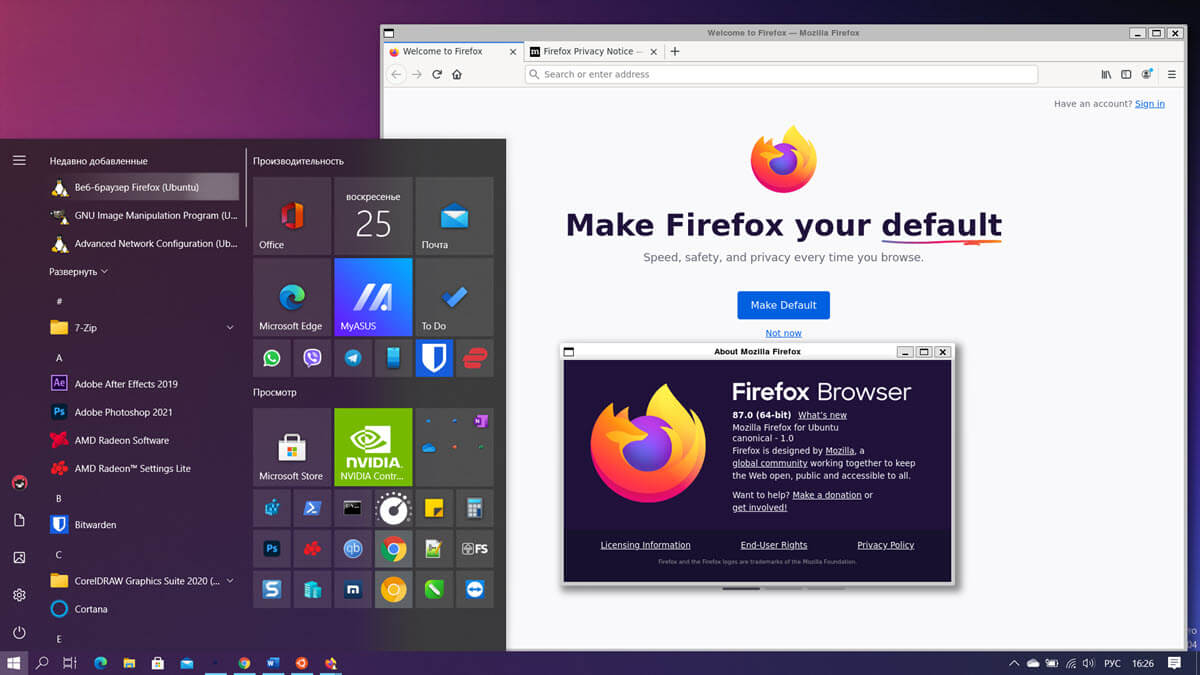Click the Not now link

783,333
